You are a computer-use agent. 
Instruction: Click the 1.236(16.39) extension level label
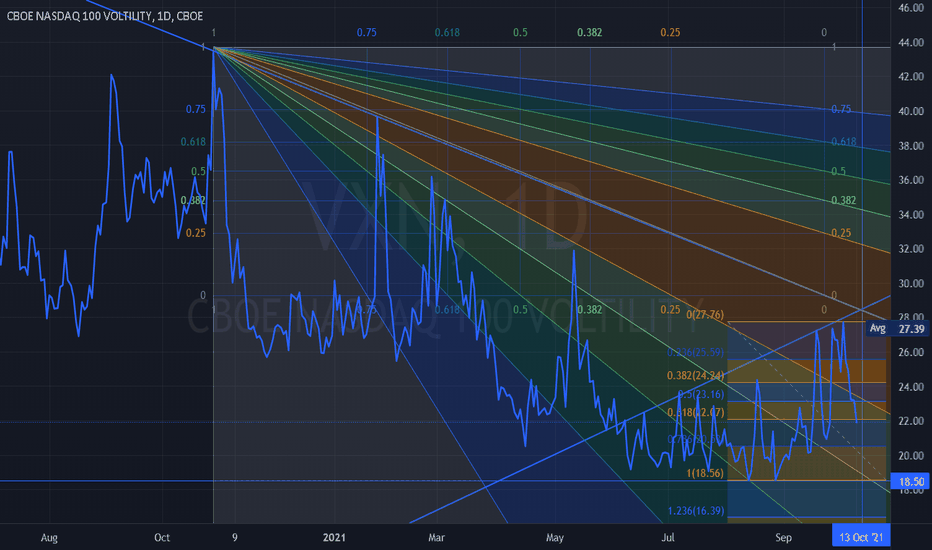pyautogui.click(x=695, y=511)
